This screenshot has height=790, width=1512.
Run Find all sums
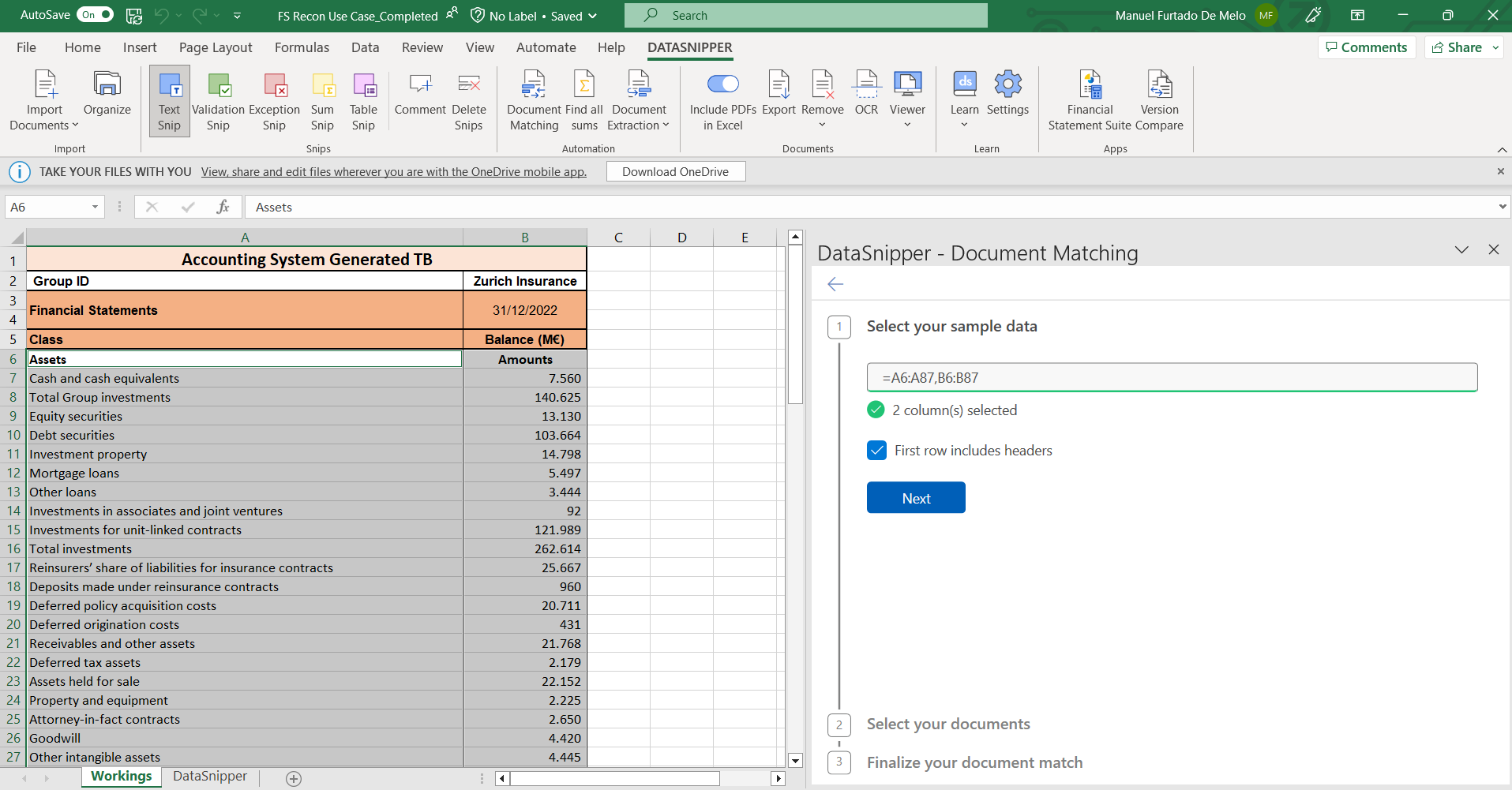click(x=584, y=100)
